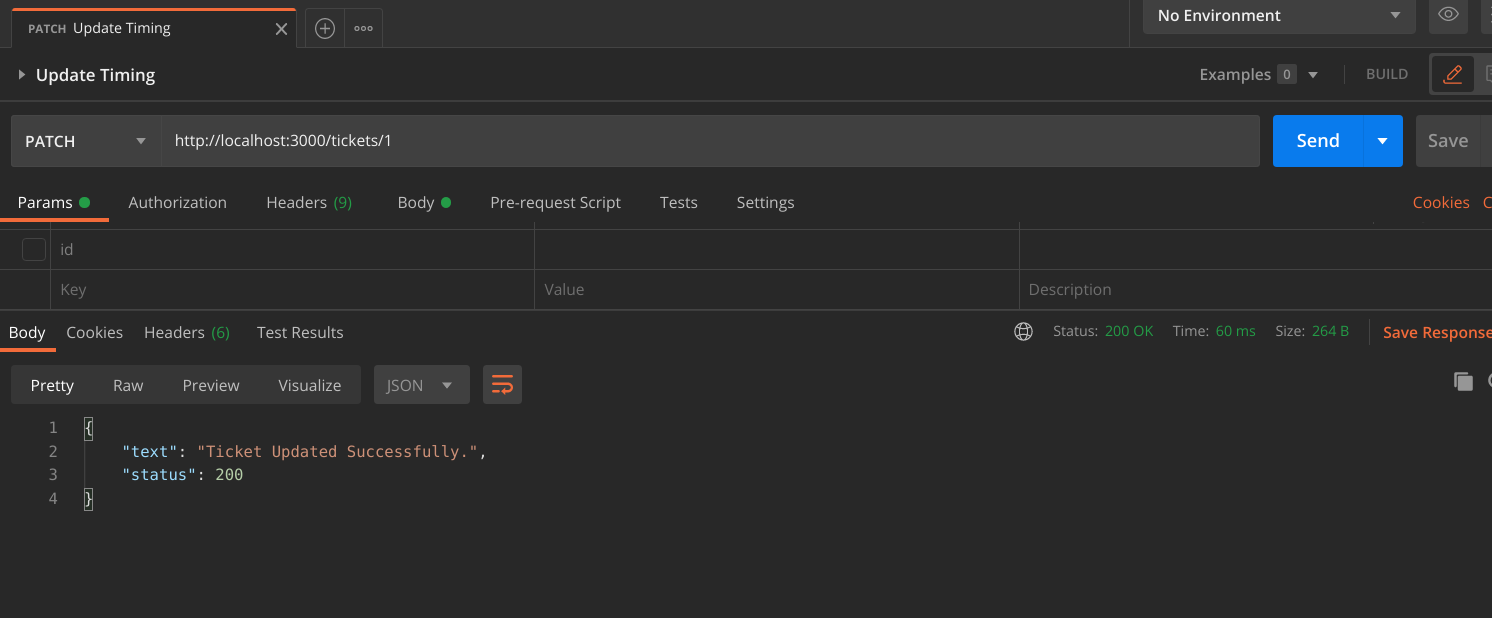
Task: Open the No Environment dropdown
Action: pyautogui.click(x=1279, y=16)
